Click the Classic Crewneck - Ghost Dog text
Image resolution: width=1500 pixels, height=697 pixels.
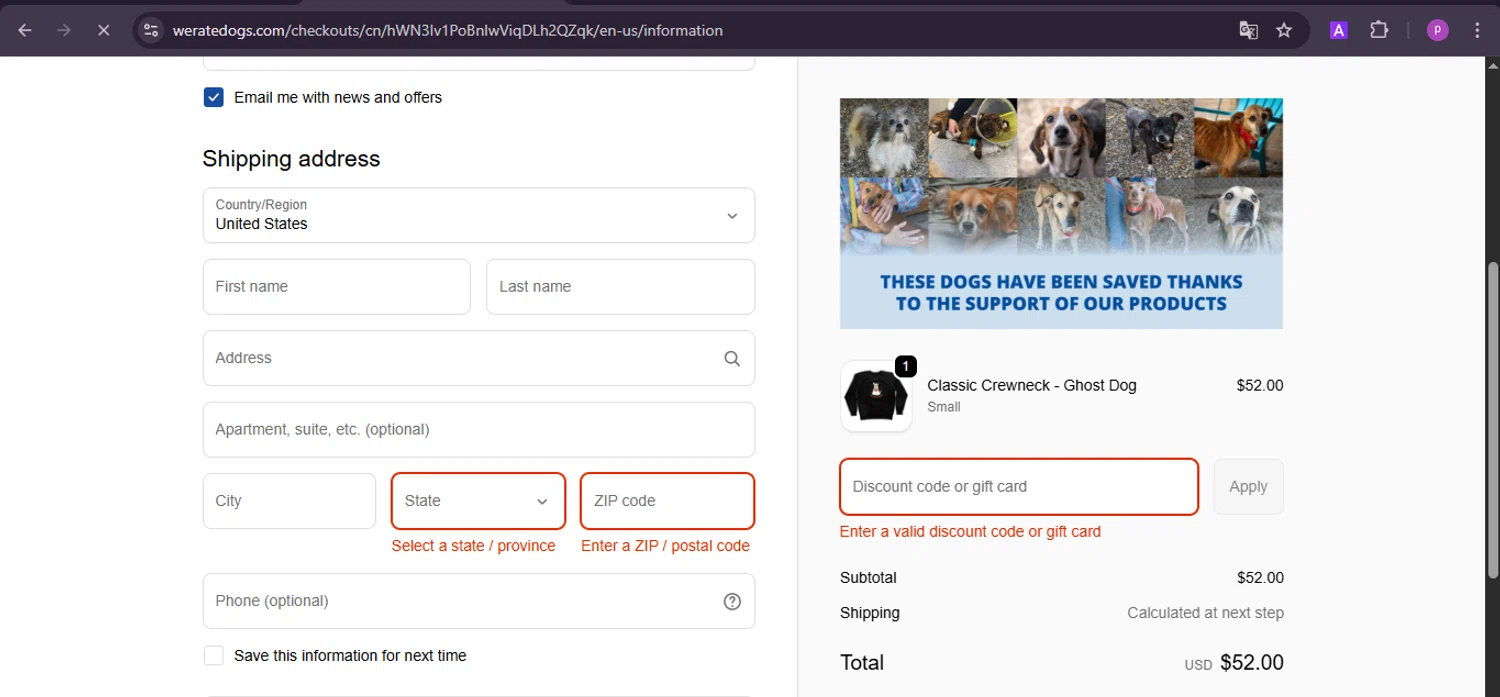(1032, 385)
